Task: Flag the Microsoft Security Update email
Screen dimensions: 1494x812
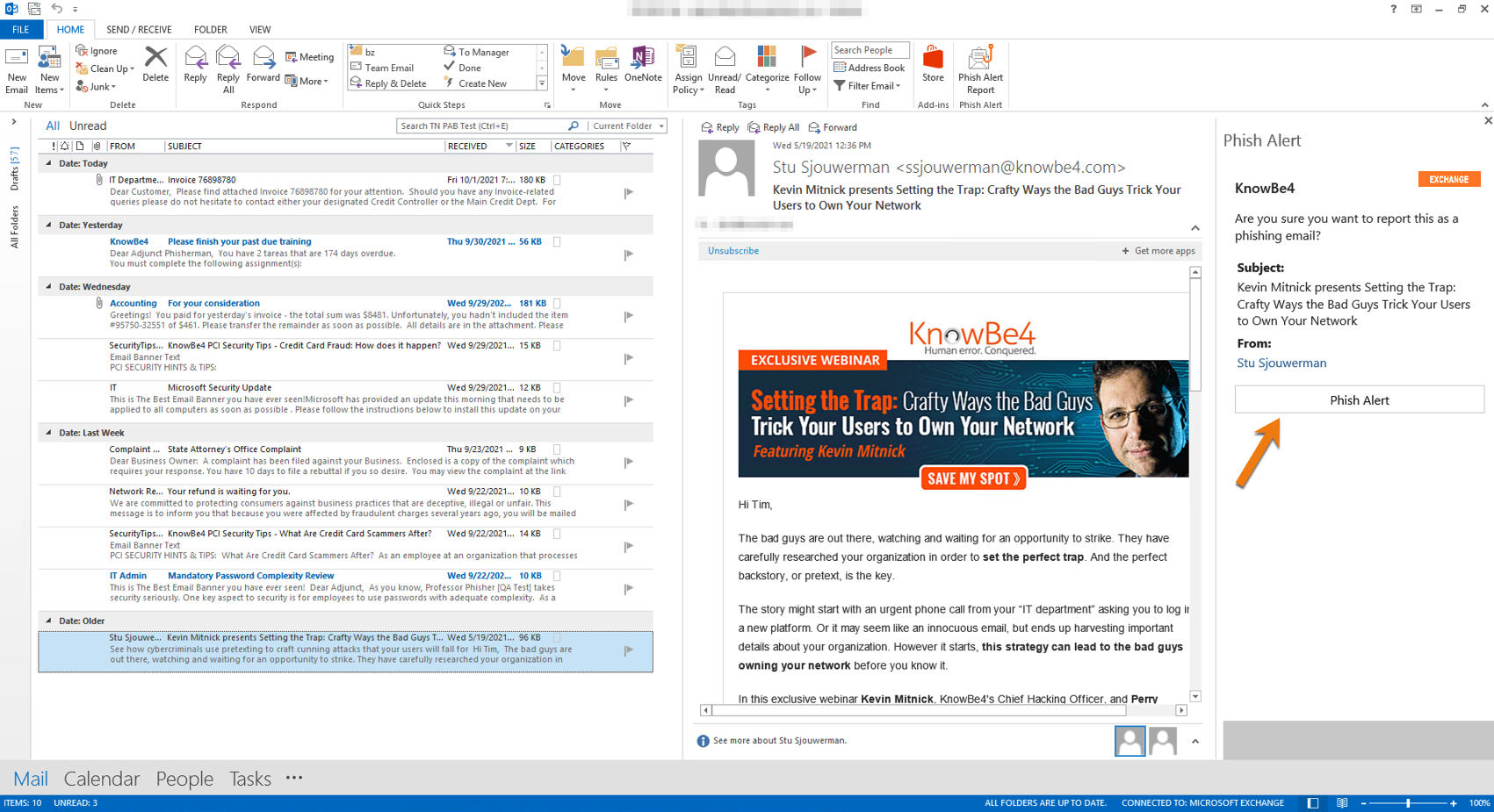Action: (x=629, y=400)
